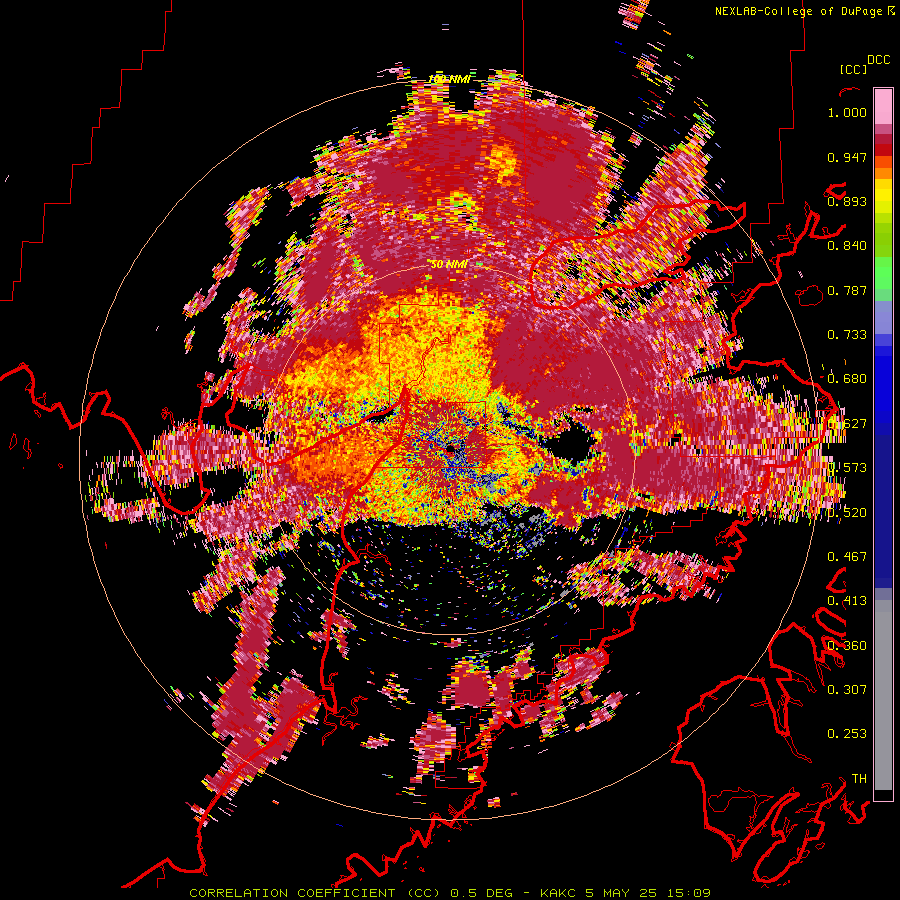This screenshot has width=900, height=900.
Task: Select the 0.893 scale value
Action: (847, 201)
